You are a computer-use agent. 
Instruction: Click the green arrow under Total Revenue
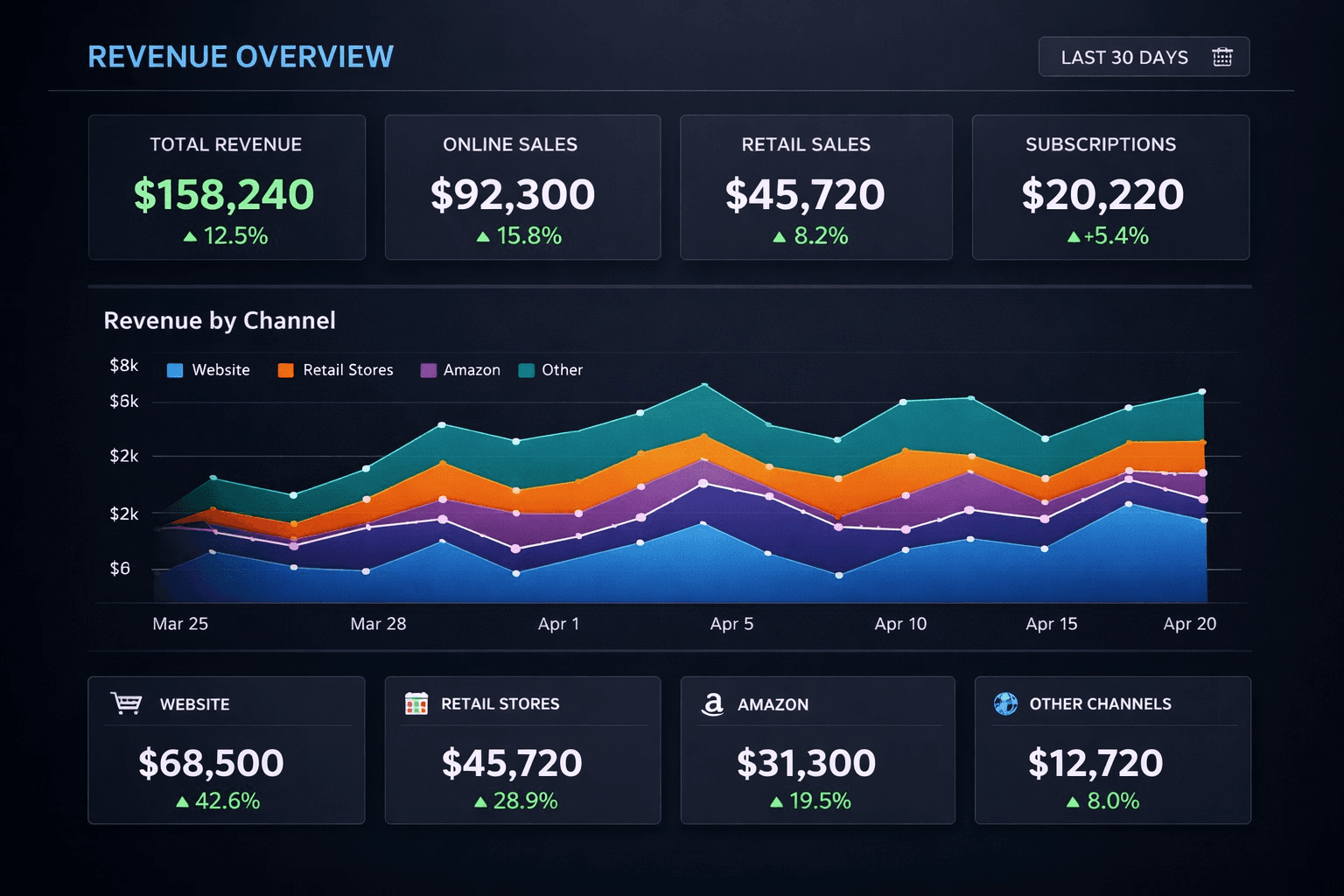point(190,236)
